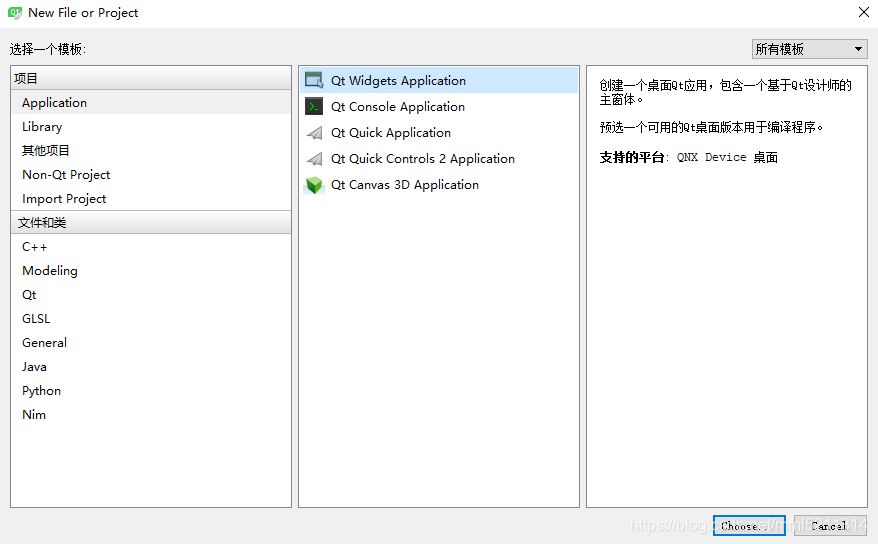Select the 其他项目 category
This screenshot has width=878, height=544.
click(151, 151)
